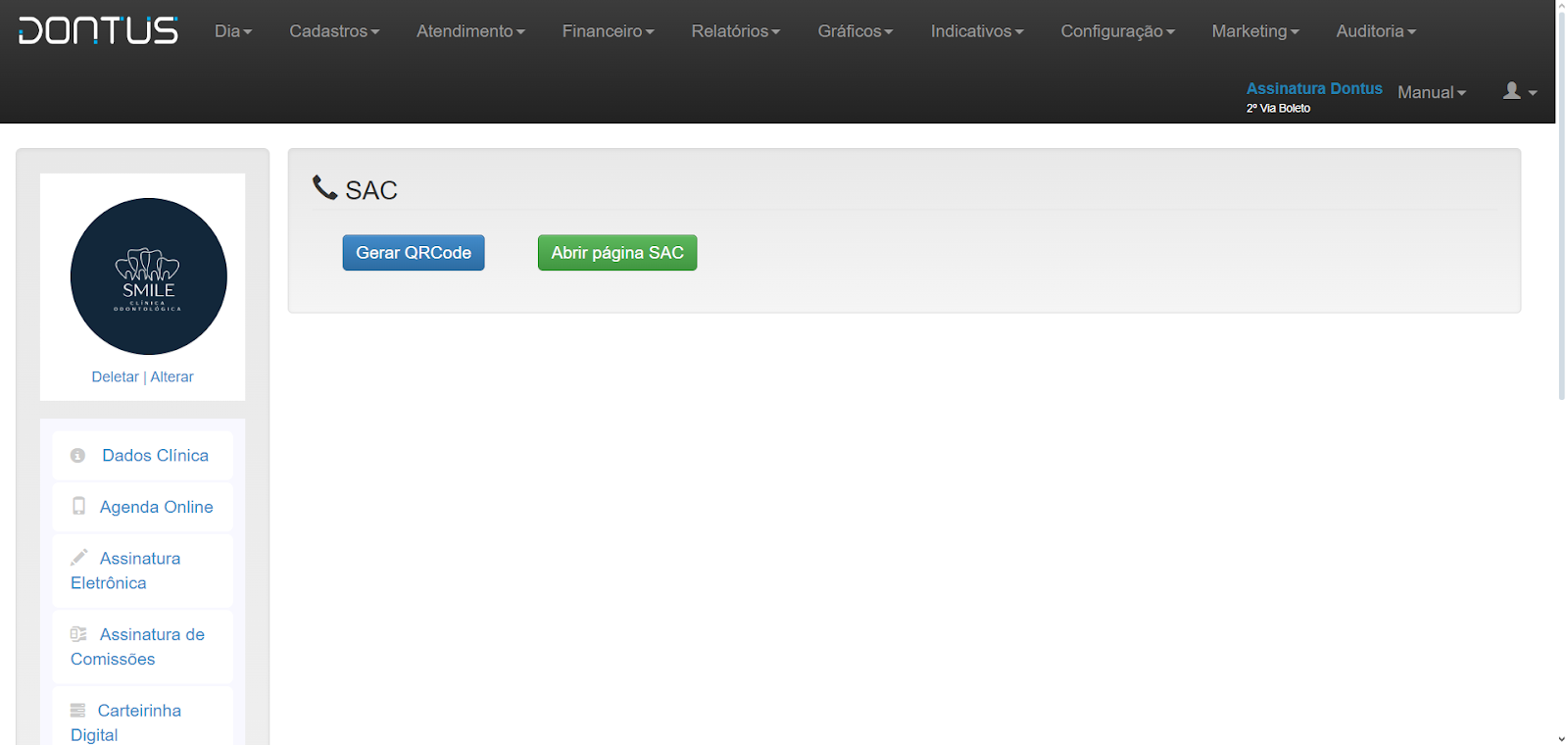Screen dimensions: 1568x745
Task: Click the scrollbar down arrow
Action: tap(1561, 739)
